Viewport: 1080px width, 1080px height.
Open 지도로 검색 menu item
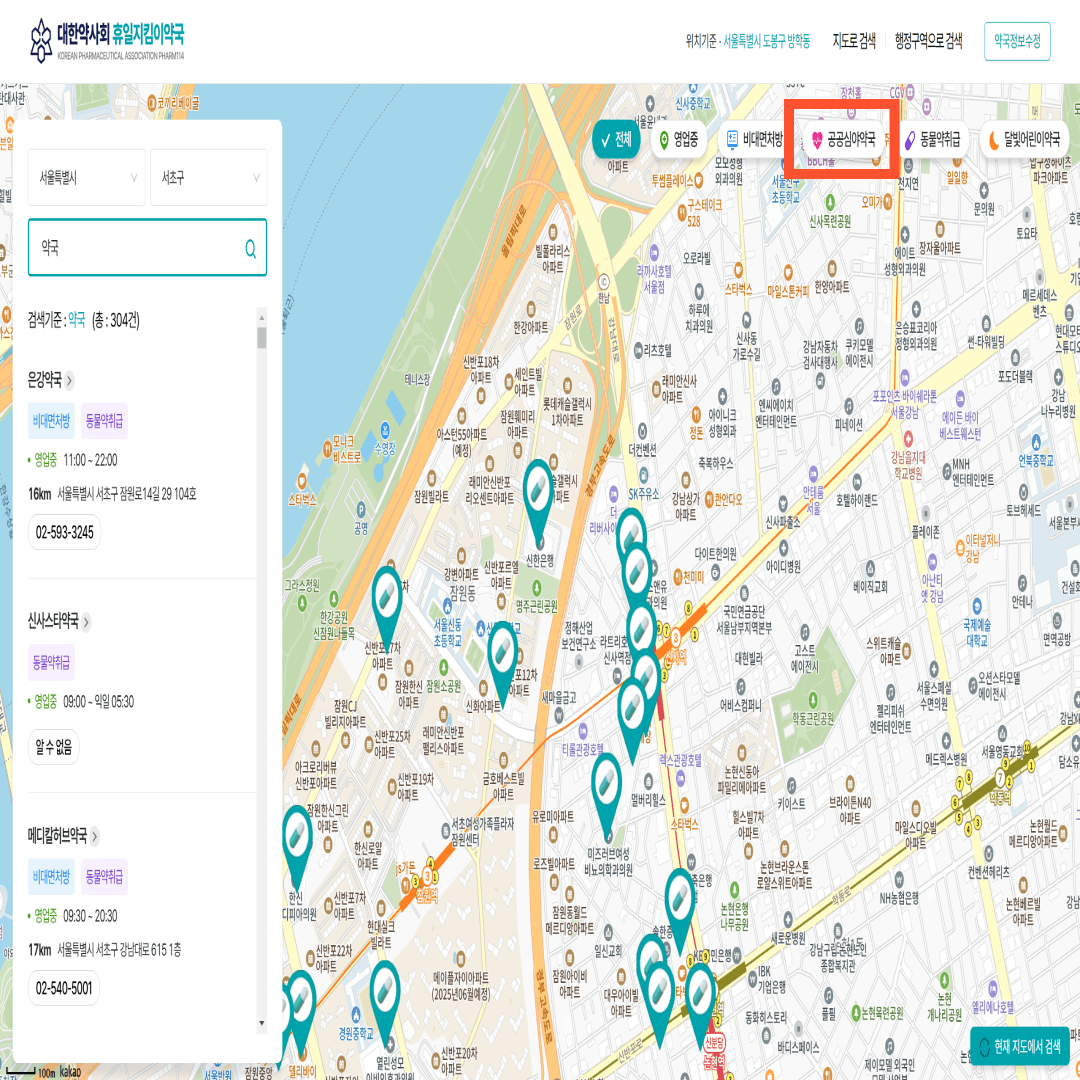(x=854, y=41)
